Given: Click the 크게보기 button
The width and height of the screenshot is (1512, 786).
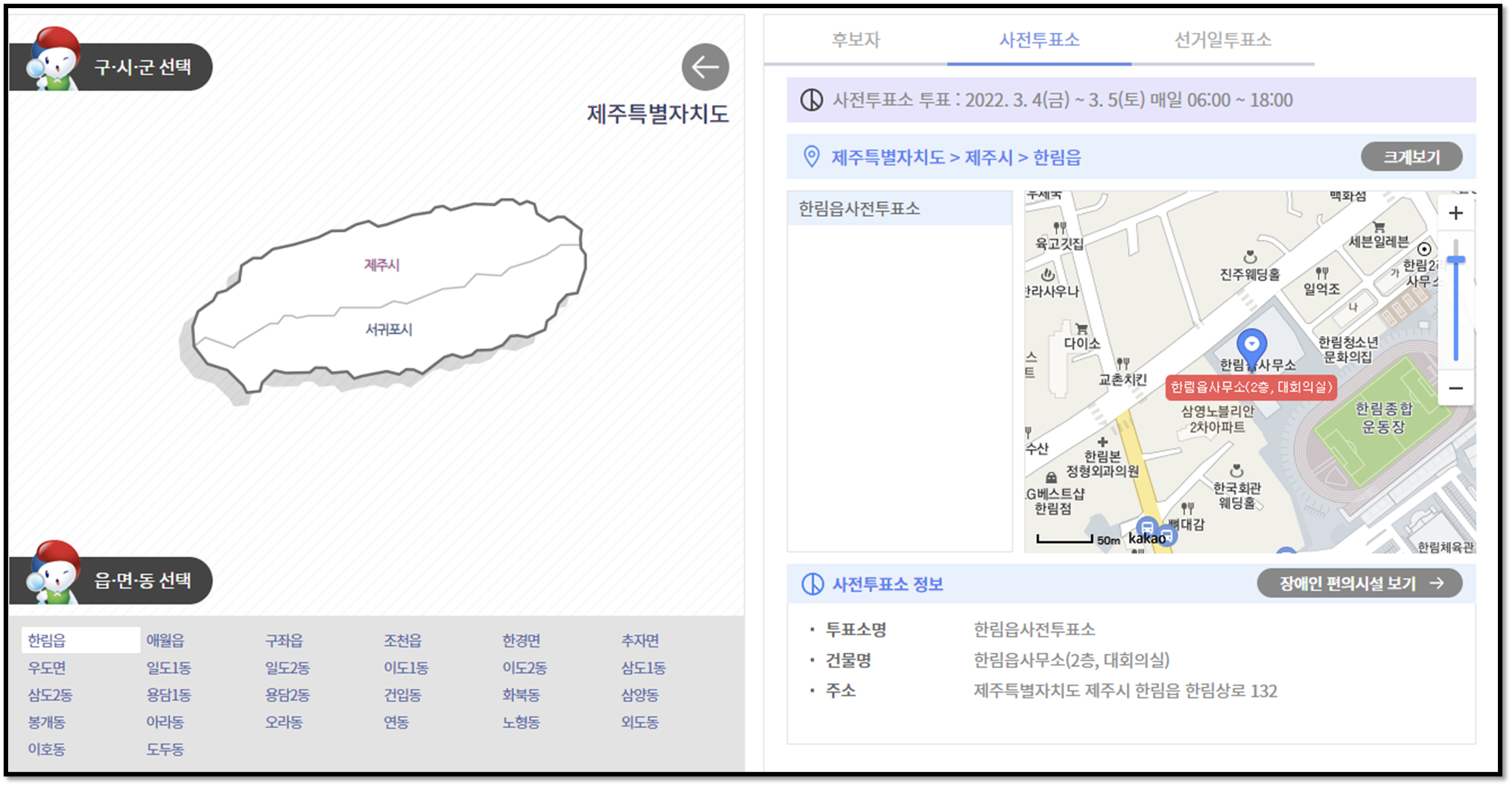Looking at the screenshot, I should click(1411, 156).
